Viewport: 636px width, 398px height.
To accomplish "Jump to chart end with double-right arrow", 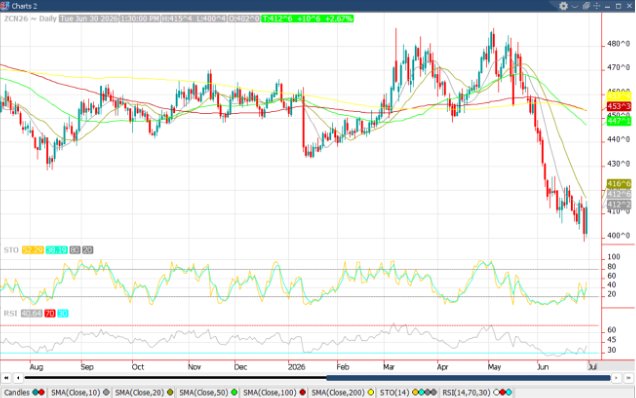I will pos(628,378).
